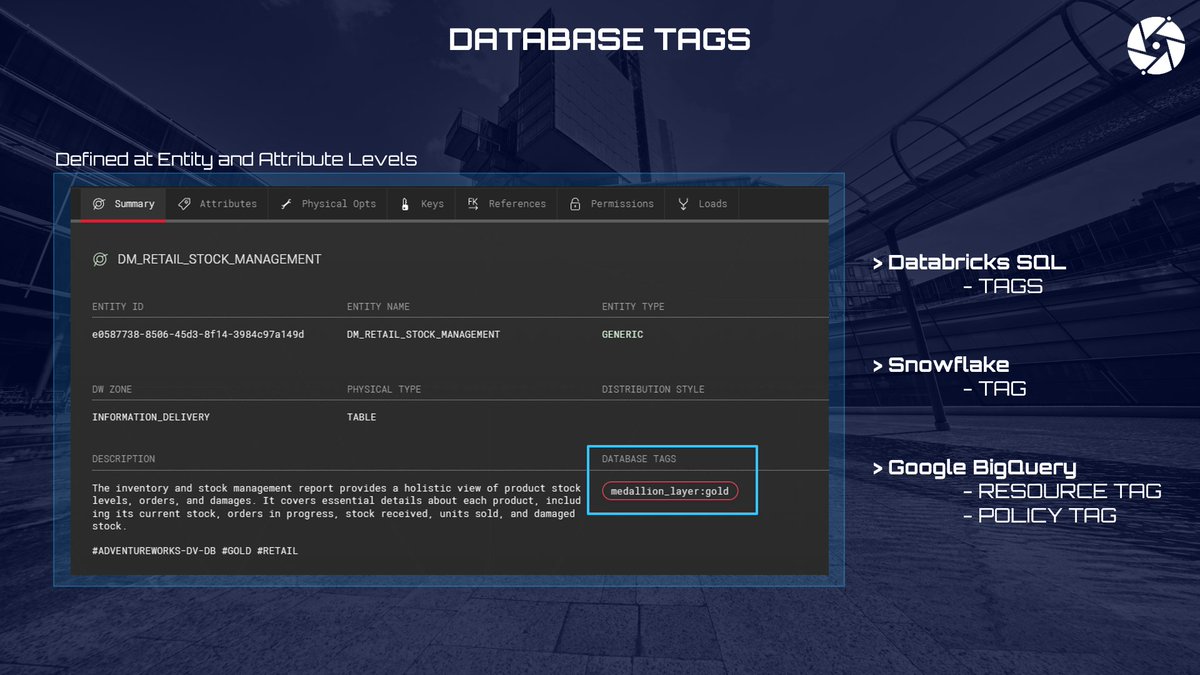Open the Loads tab
This screenshot has width=1200, height=675.
(x=702, y=204)
